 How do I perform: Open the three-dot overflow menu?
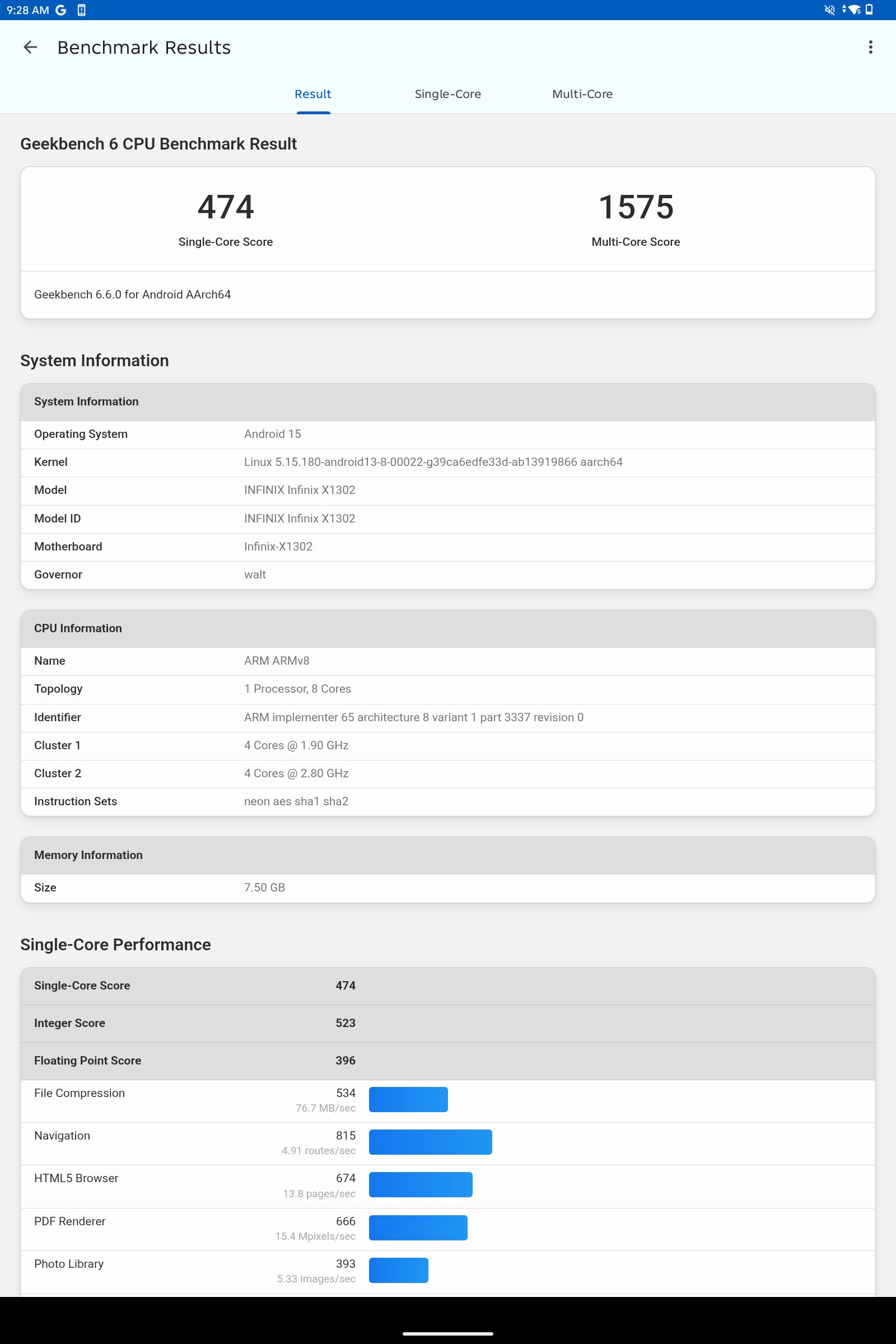(870, 48)
